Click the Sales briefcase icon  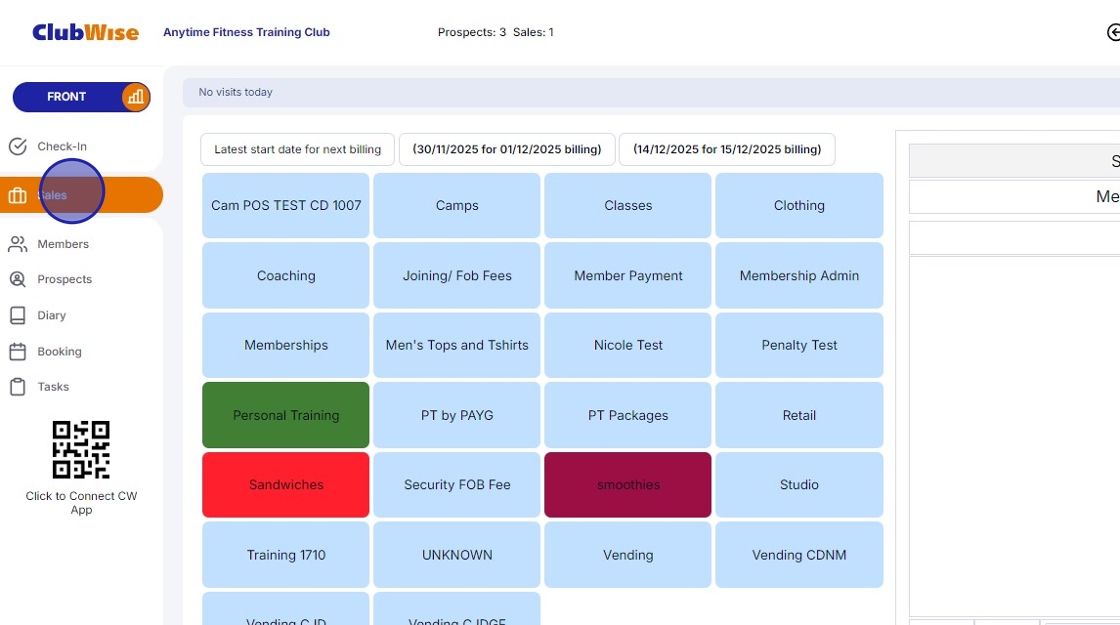(x=18, y=195)
